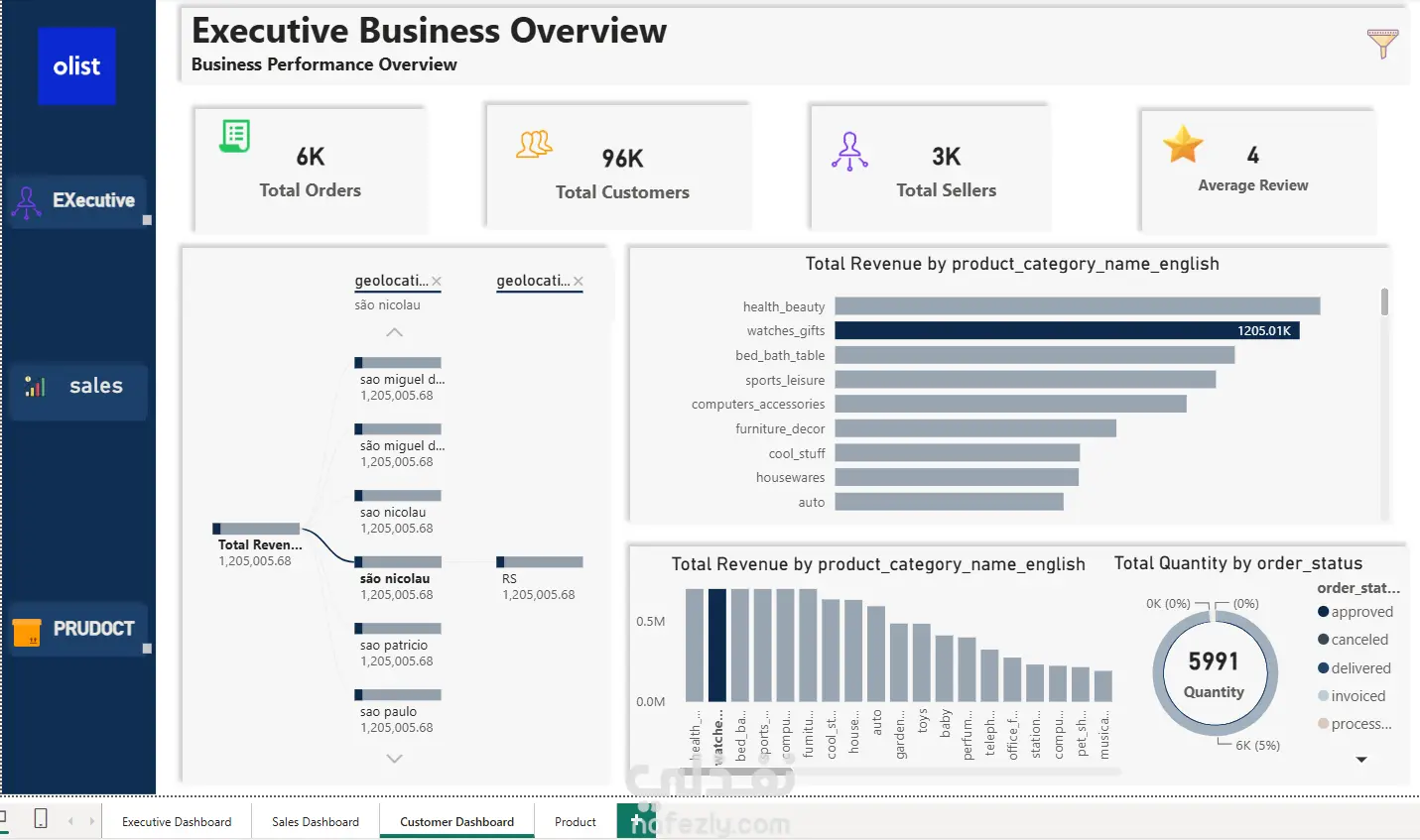Expand more legend items with down arrow

click(x=1361, y=760)
